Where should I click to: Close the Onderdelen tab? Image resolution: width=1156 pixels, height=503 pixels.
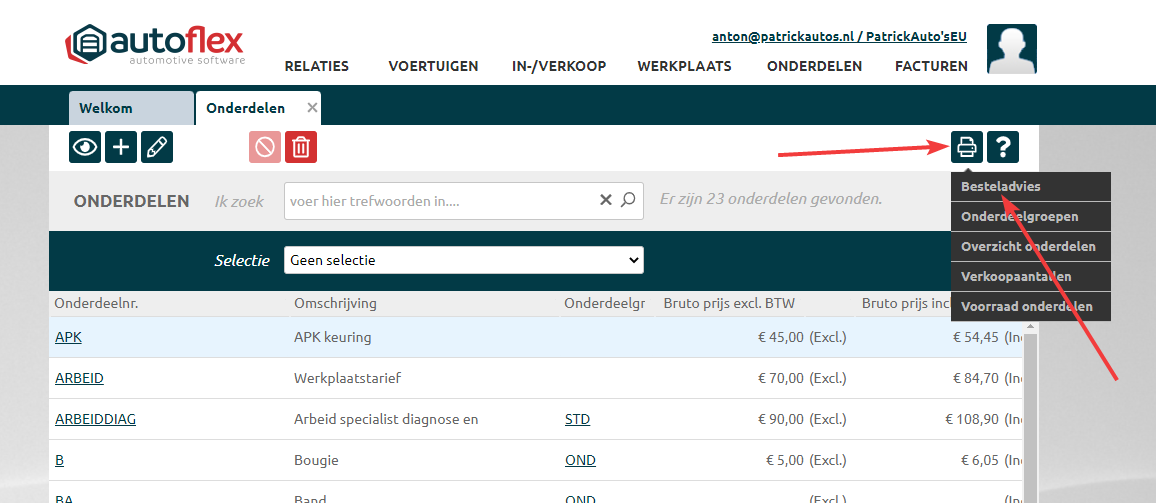coord(312,108)
